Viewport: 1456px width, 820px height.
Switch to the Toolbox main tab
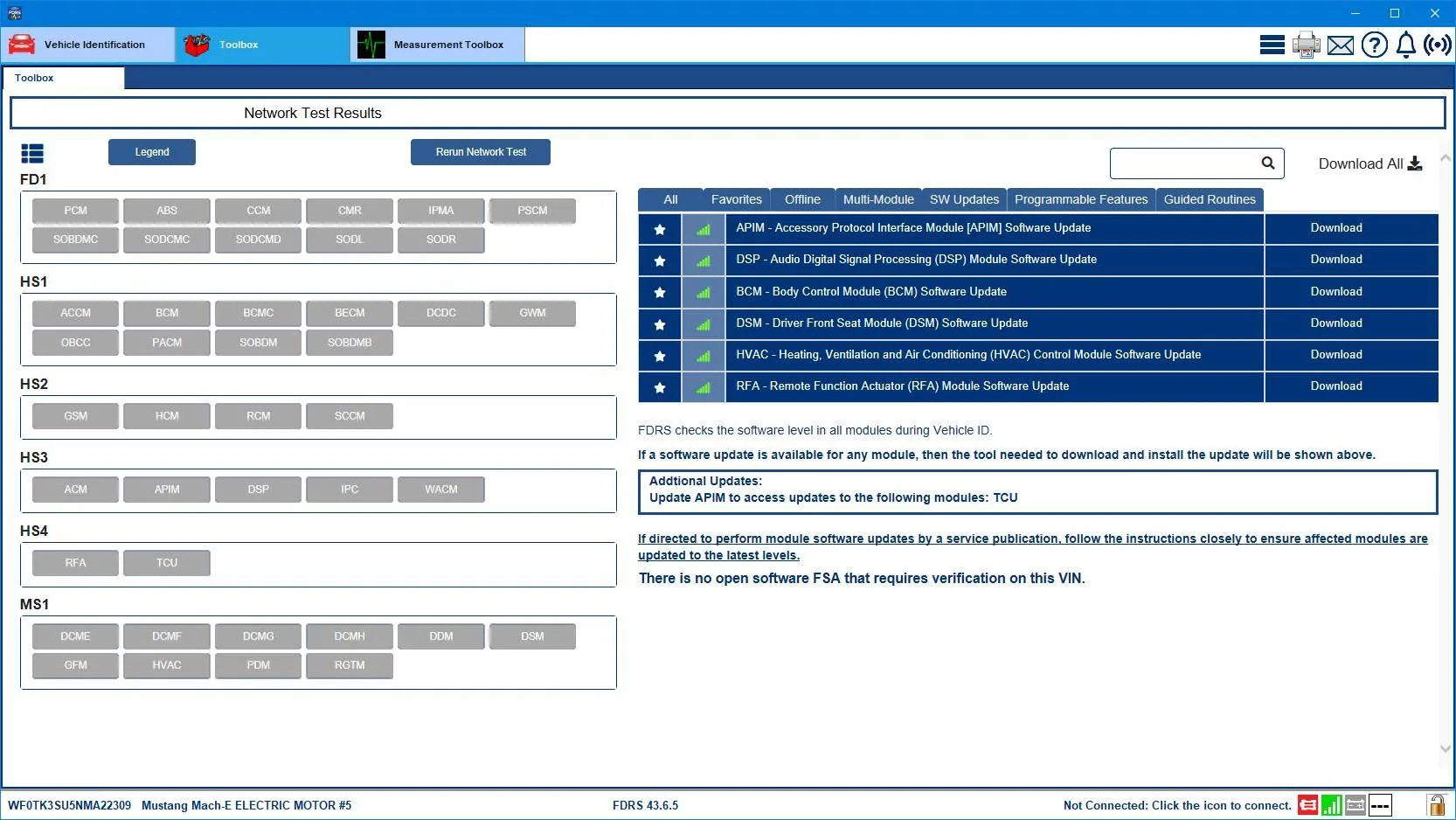(x=262, y=45)
